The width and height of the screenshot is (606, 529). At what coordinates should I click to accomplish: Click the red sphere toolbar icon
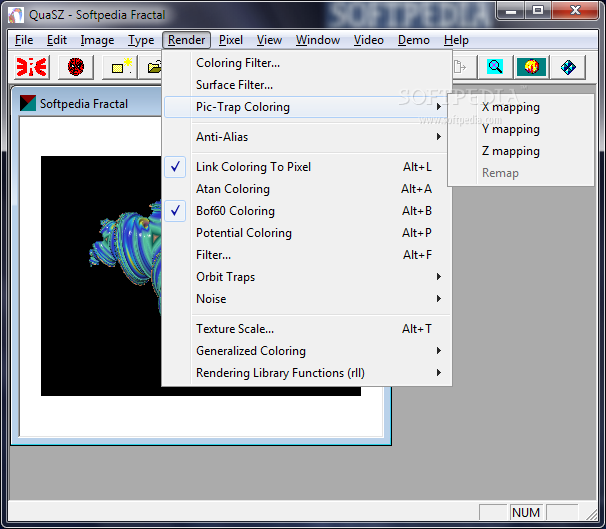pyautogui.click(x=76, y=67)
